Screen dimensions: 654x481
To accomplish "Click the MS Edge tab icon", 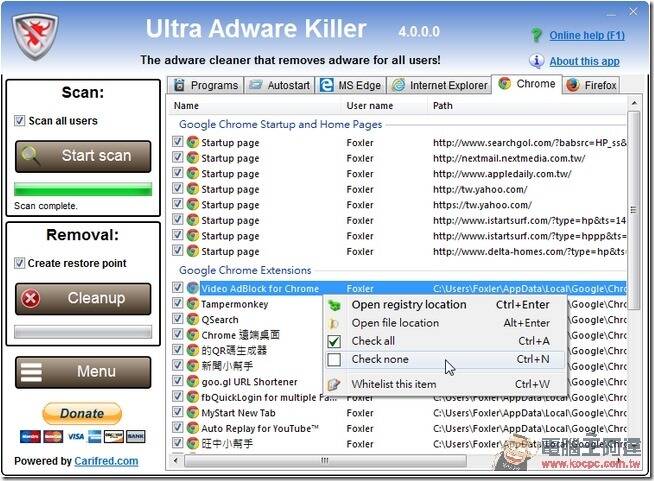I will point(327,85).
